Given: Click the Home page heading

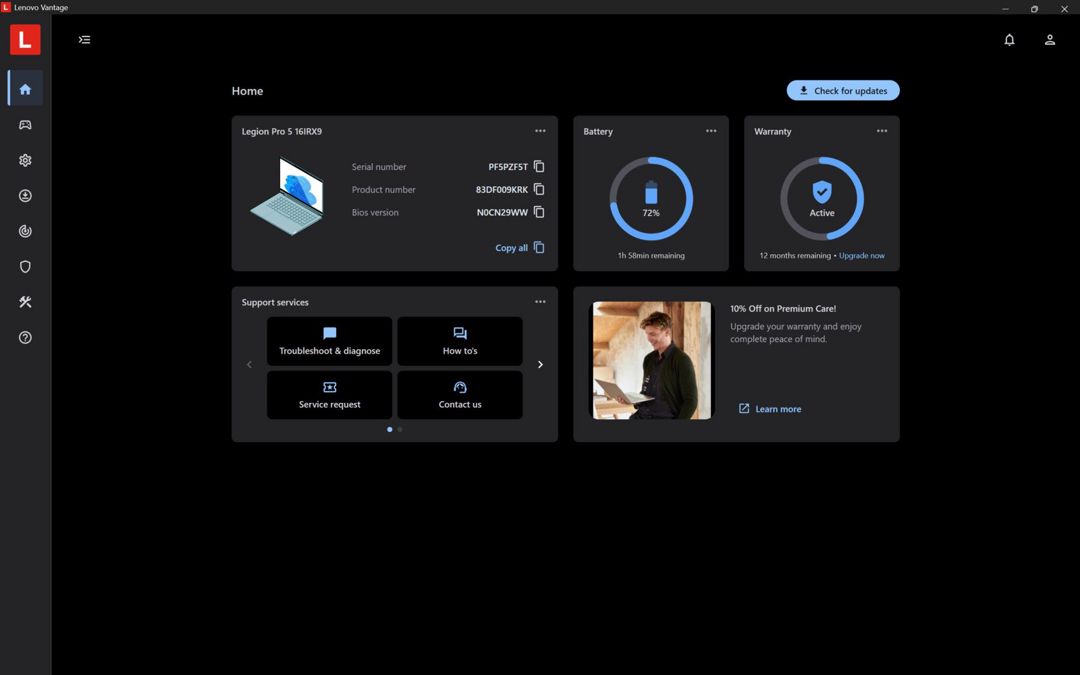Looking at the screenshot, I should click(x=247, y=91).
